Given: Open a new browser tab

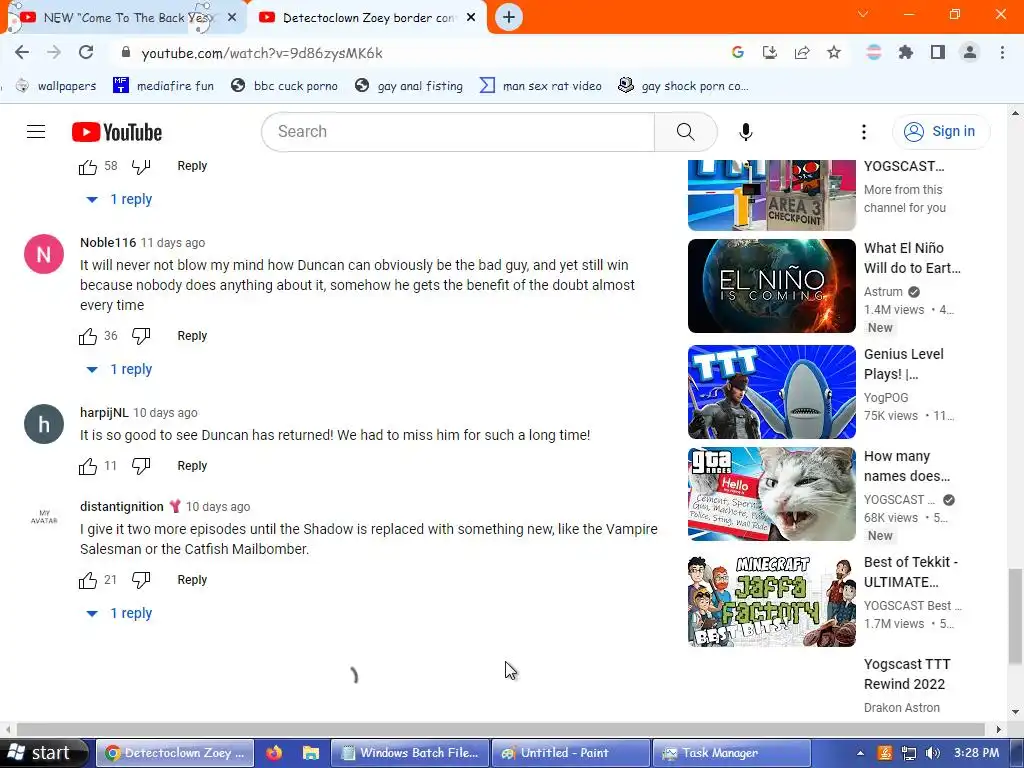Looking at the screenshot, I should (509, 18).
